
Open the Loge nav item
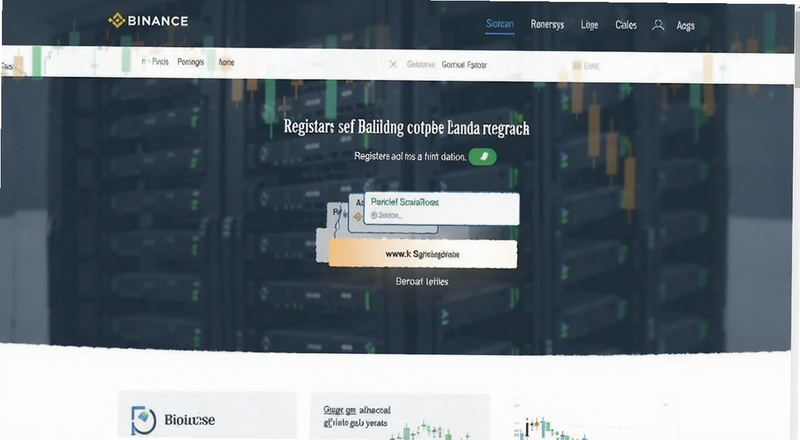click(589, 25)
